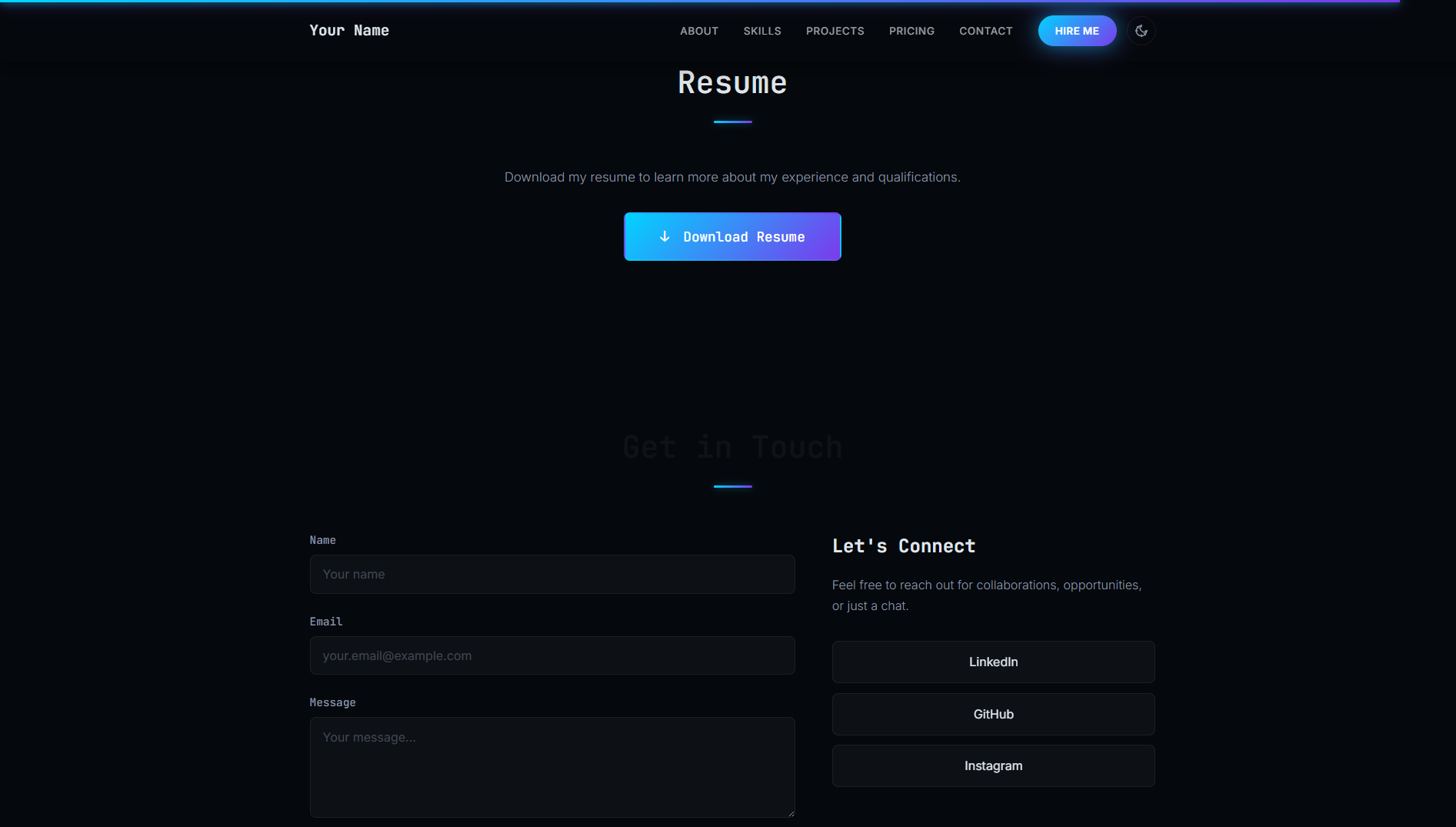Click the resume description sentence
Image resolution: width=1456 pixels, height=827 pixels.
732,177
